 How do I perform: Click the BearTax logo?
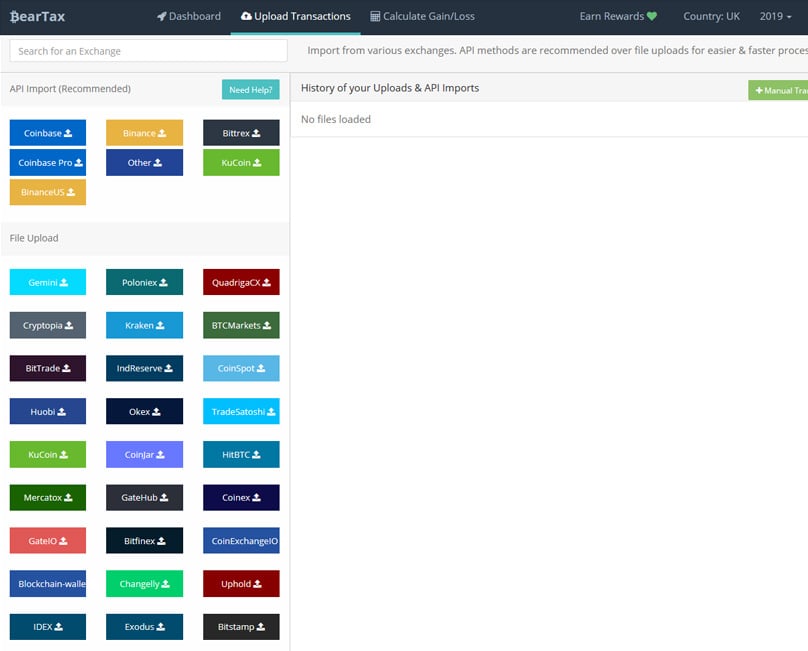point(38,16)
